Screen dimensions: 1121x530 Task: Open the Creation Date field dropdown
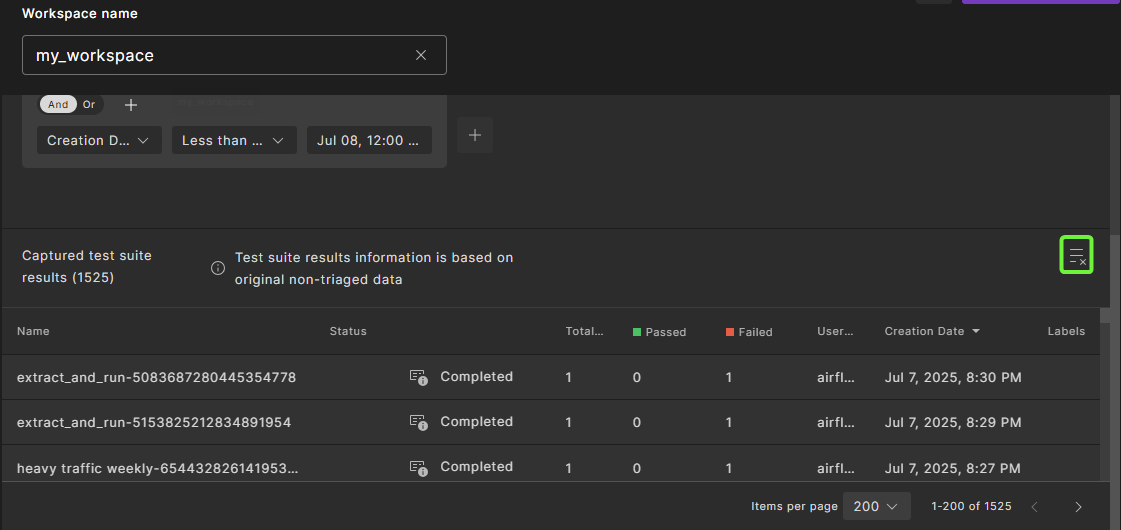(98, 141)
